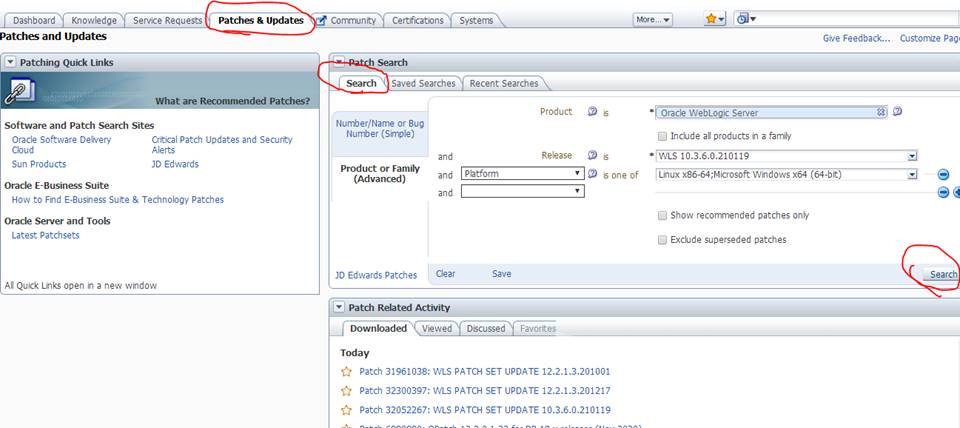
Task: Star Patch 32052267 as a favorite
Action: [347, 410]
